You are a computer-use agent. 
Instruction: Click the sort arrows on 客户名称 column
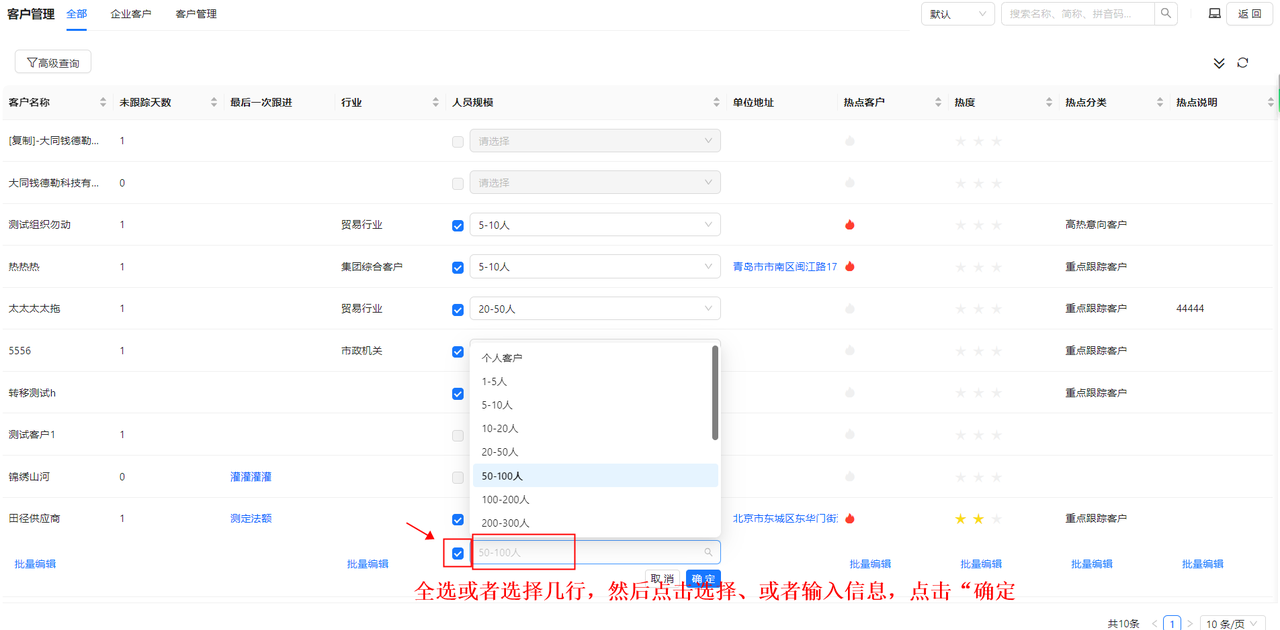click(103, 103)
